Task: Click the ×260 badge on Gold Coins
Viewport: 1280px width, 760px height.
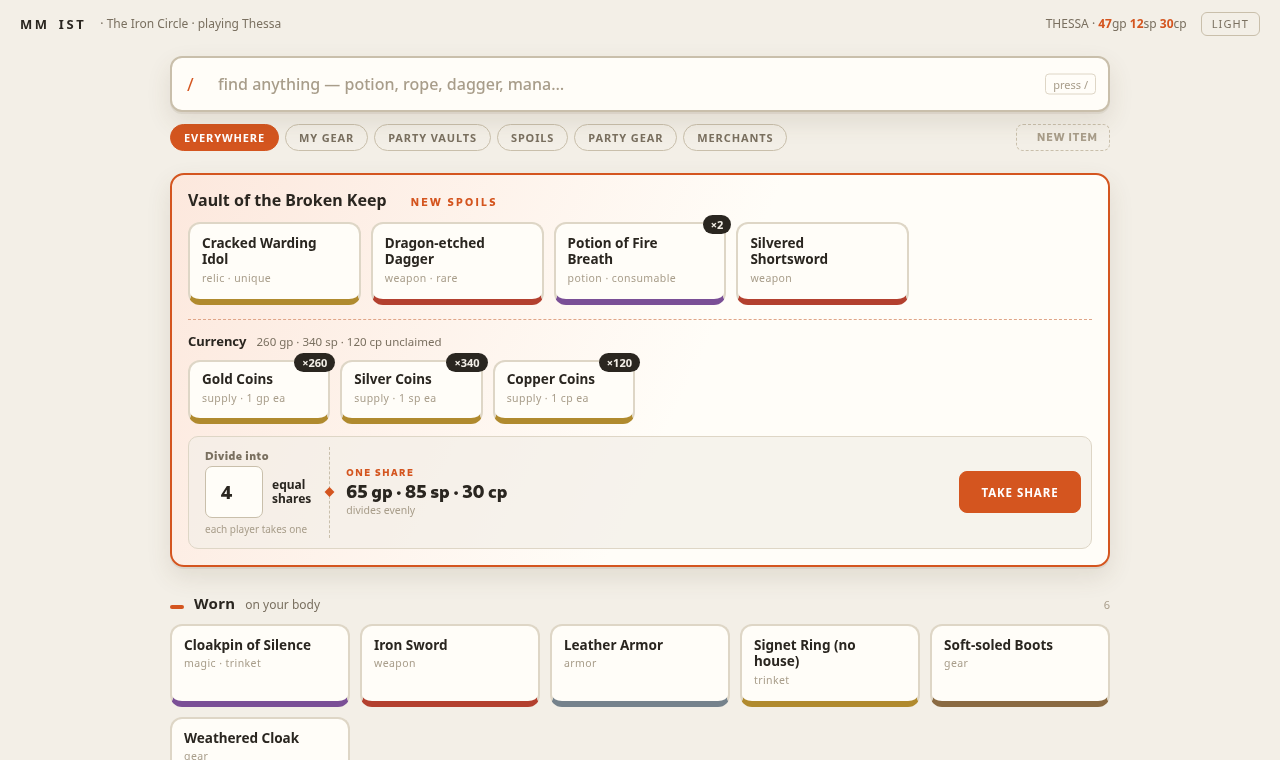Action: [x=315, y=363]
